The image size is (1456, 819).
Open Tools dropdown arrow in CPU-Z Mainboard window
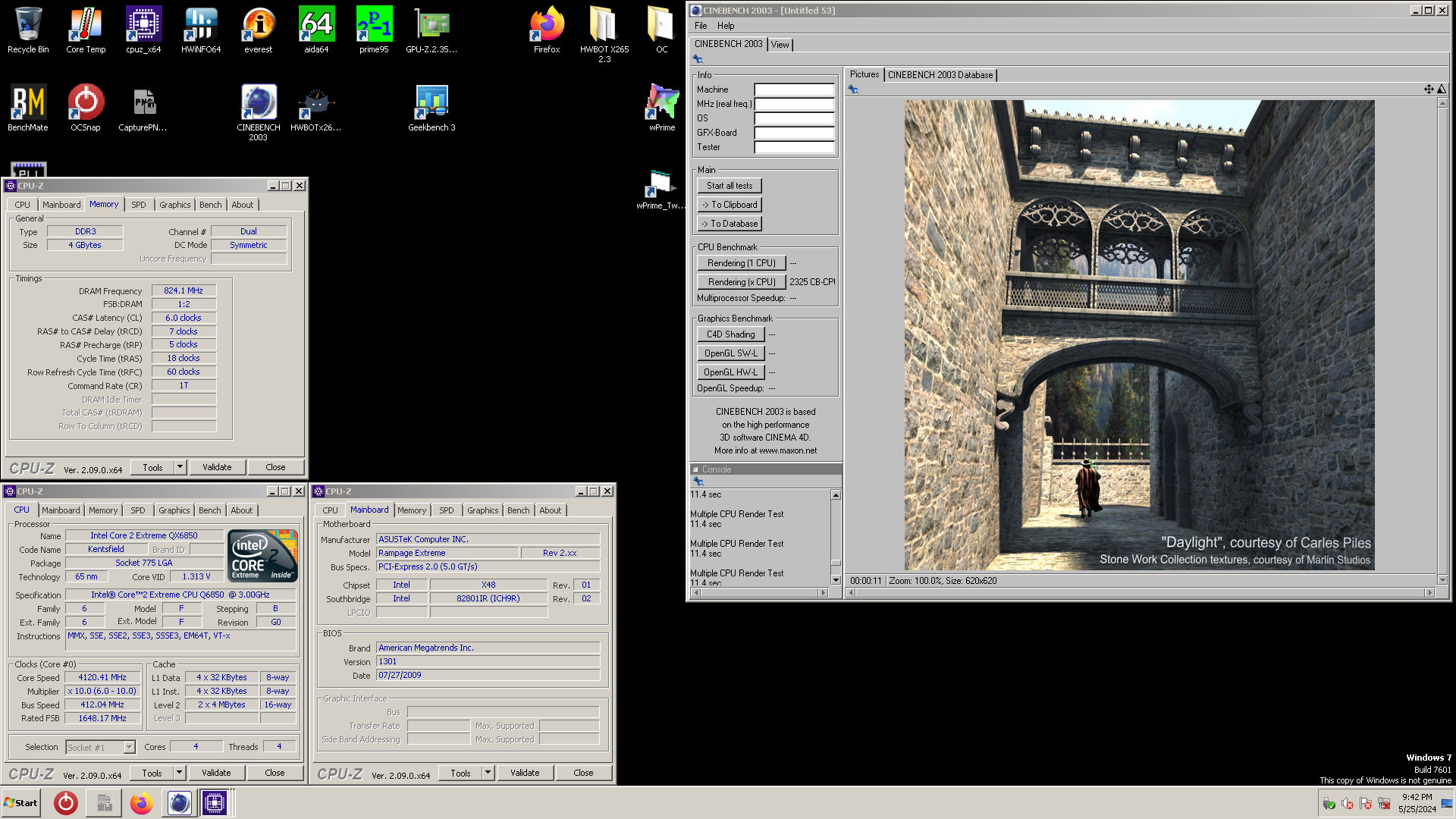[488, 773]
